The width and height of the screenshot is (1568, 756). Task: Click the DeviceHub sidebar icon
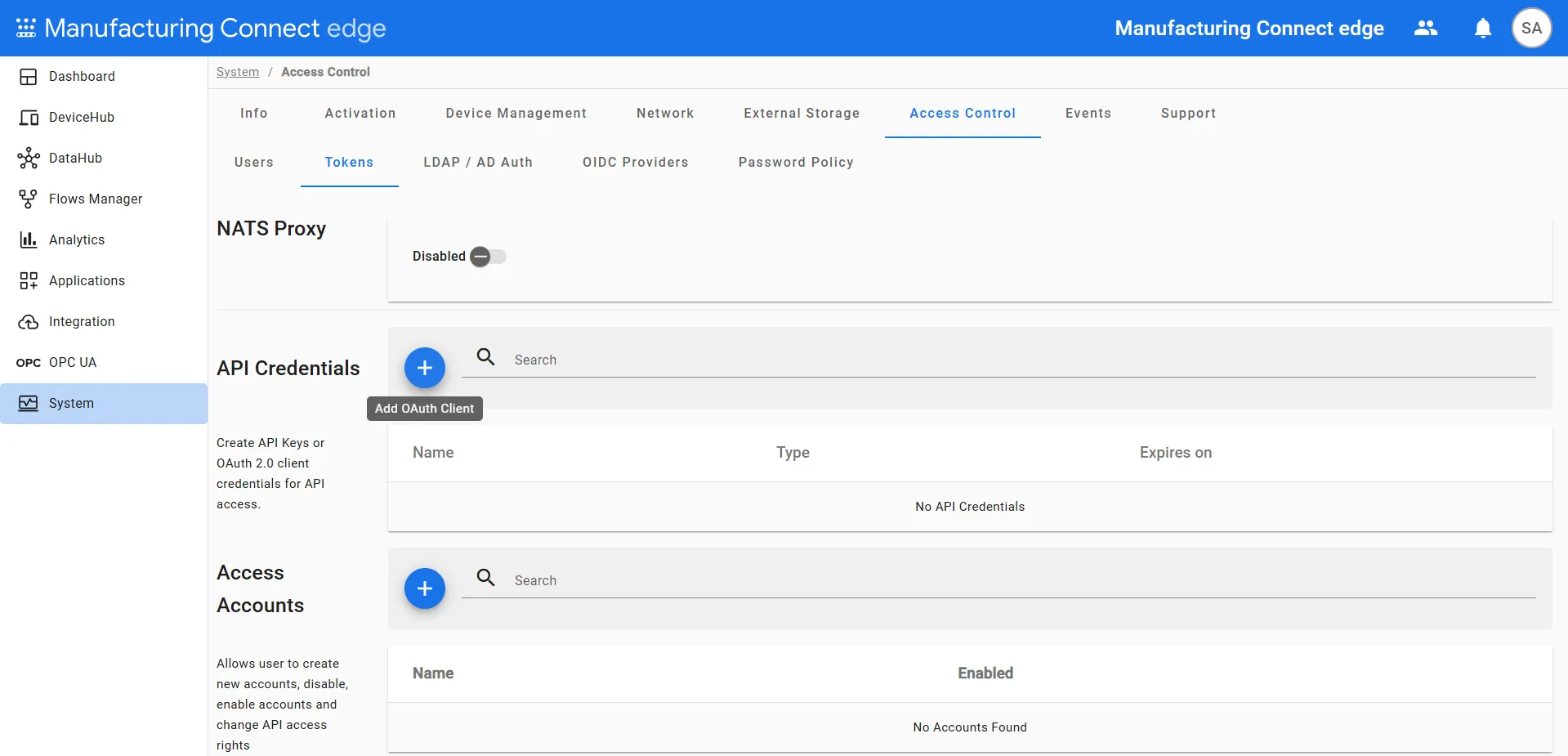[x=29, y=118]
